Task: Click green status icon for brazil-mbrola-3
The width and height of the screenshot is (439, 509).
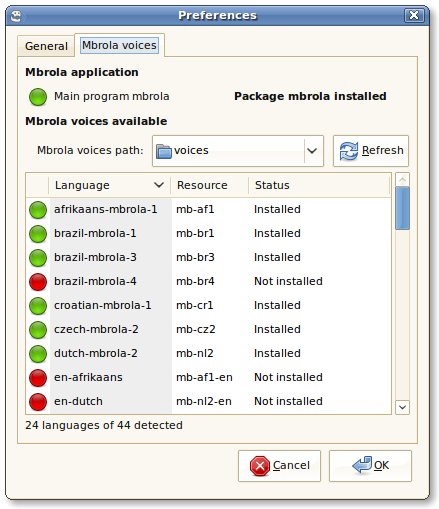Action: click(x=38, y=258)
